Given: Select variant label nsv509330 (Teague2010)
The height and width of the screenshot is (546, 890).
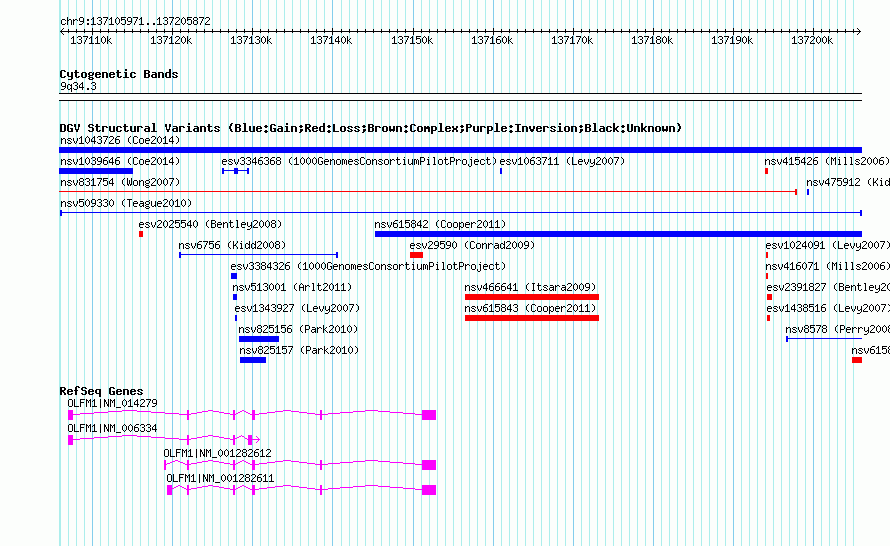Looking at the screenshot, I should (x=126, y=203).
